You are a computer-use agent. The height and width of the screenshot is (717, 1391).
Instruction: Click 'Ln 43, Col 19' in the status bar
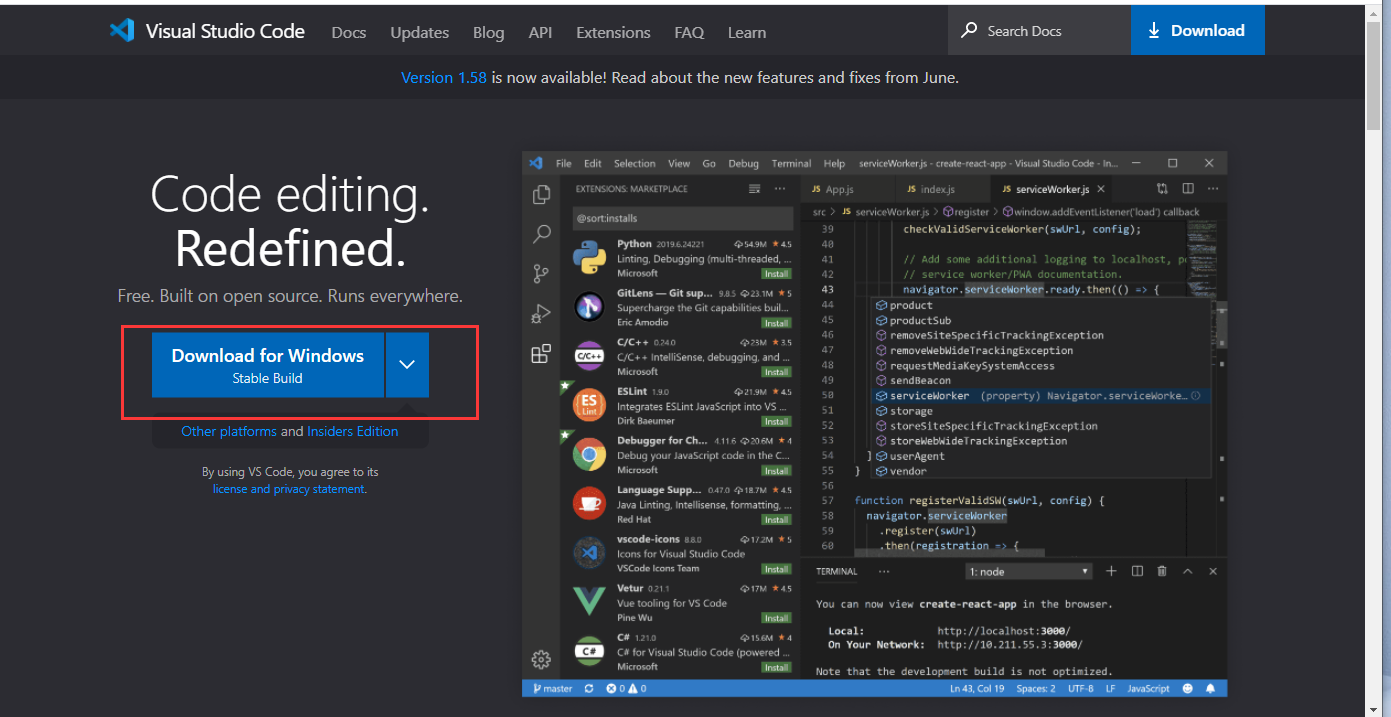point(977,689)
